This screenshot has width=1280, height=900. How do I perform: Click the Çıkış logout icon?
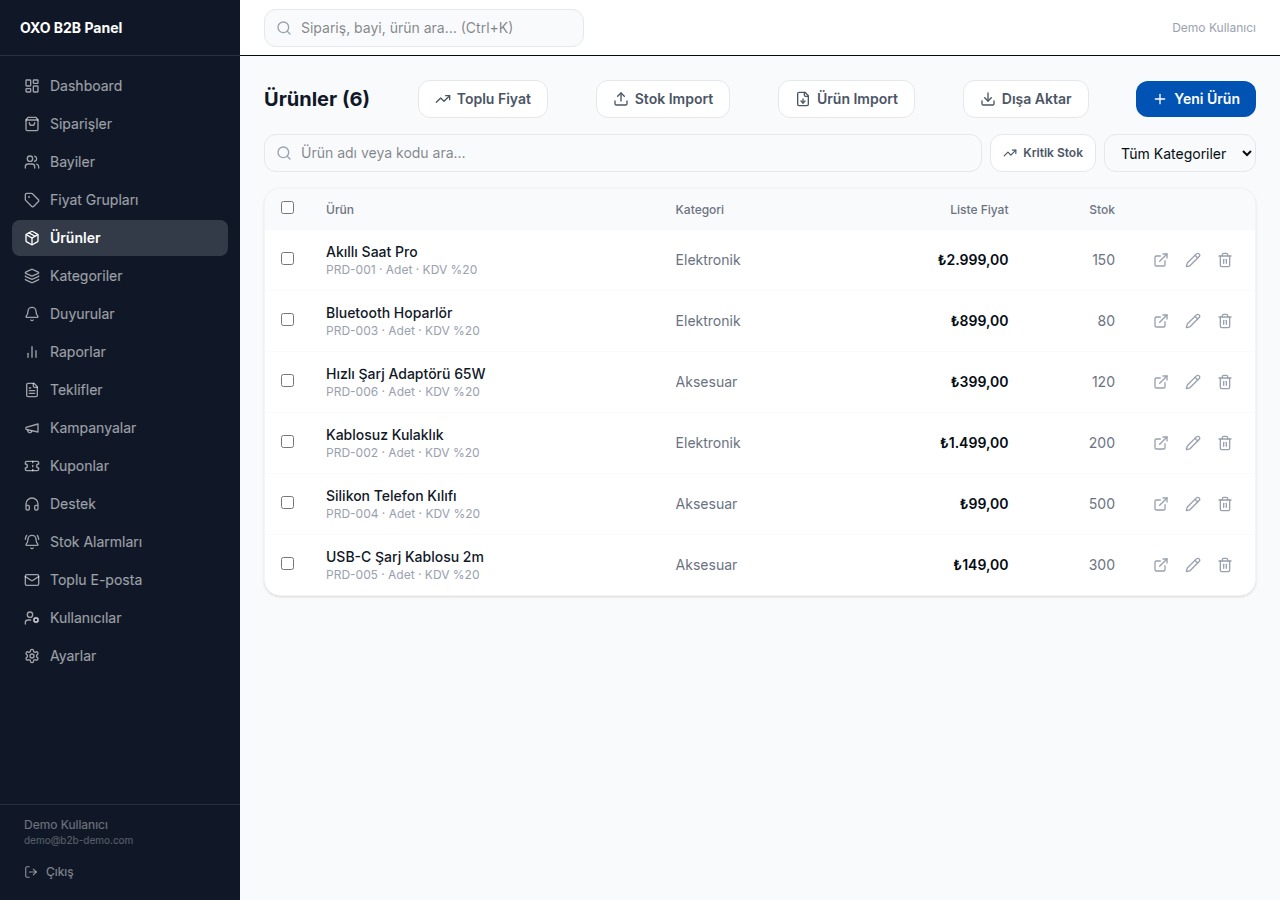[31, 872]
